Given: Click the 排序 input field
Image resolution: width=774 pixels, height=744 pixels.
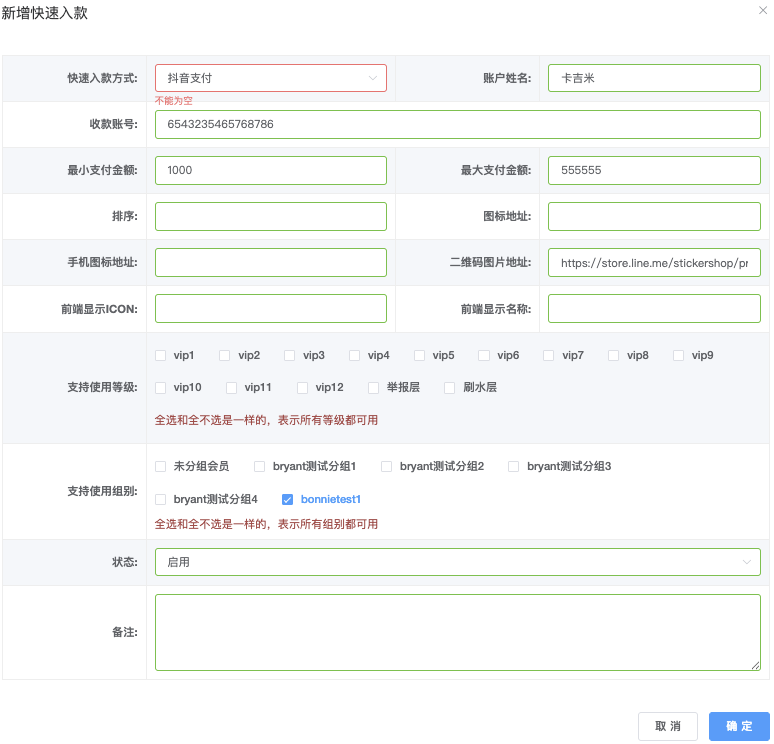Looking at the screenshot, I should [270, 216].
